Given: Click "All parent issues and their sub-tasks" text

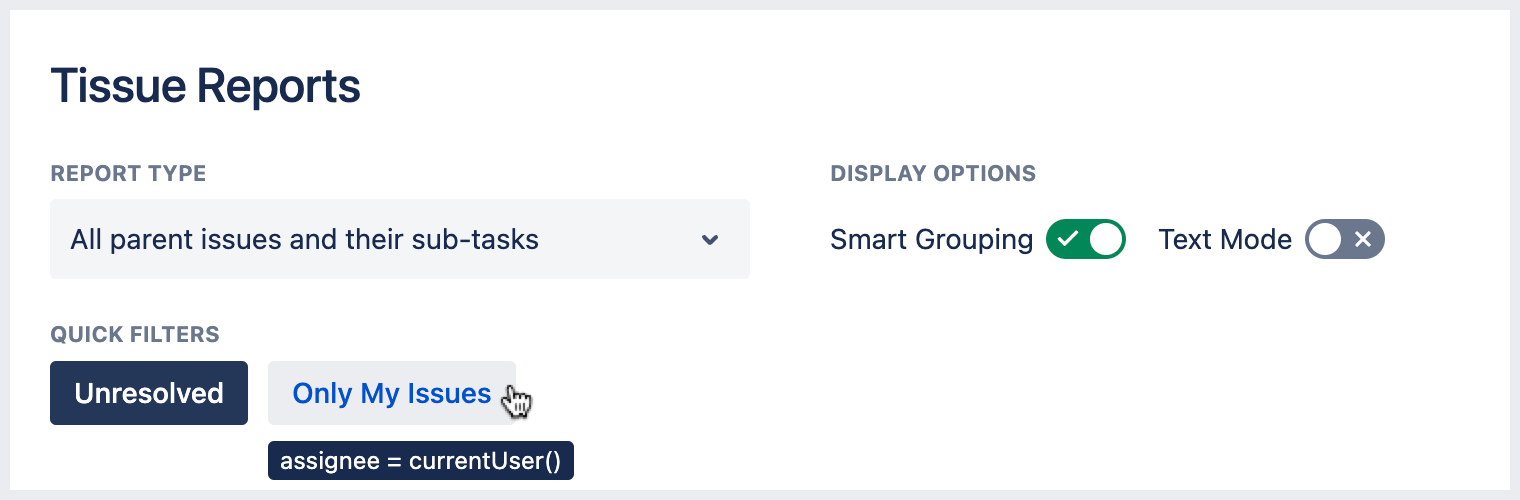Looking at the screenshot, I should pyautogui.click(x=304, y=240).
